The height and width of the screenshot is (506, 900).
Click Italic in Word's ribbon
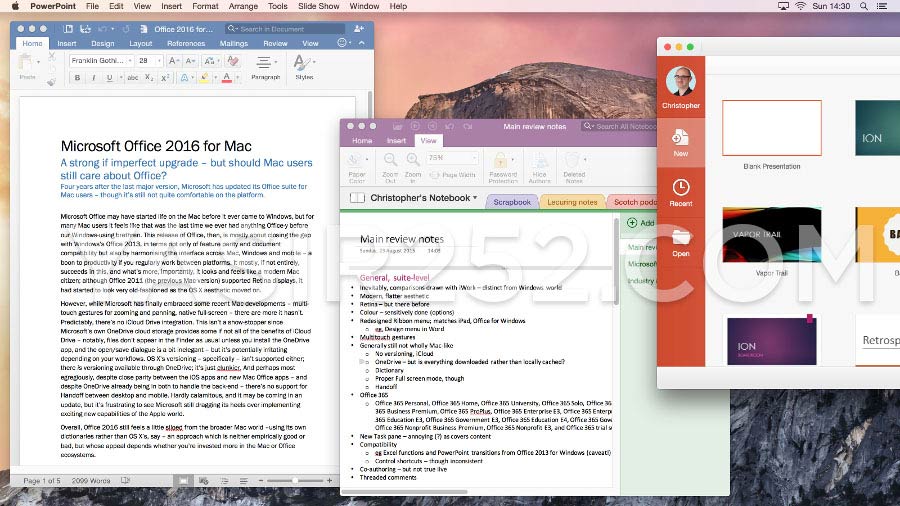(x=93, y=78)
